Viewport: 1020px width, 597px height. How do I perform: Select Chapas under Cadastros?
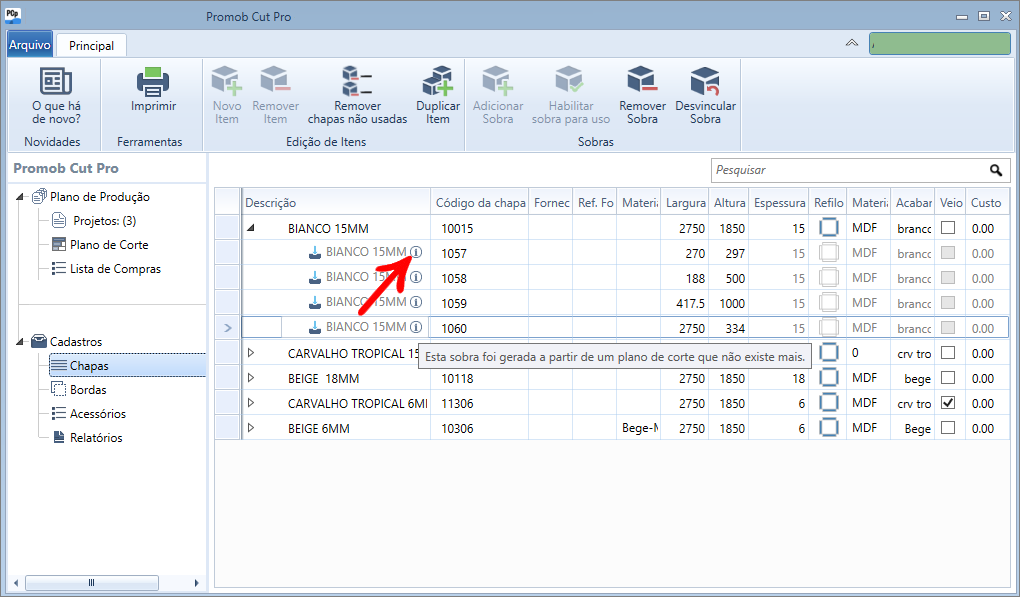128,365
